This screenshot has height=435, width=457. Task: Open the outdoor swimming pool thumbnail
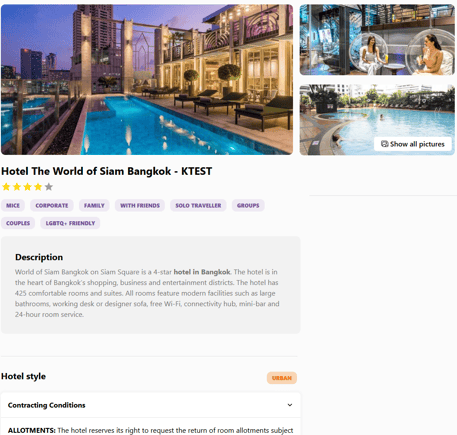(x=377, y=120)
